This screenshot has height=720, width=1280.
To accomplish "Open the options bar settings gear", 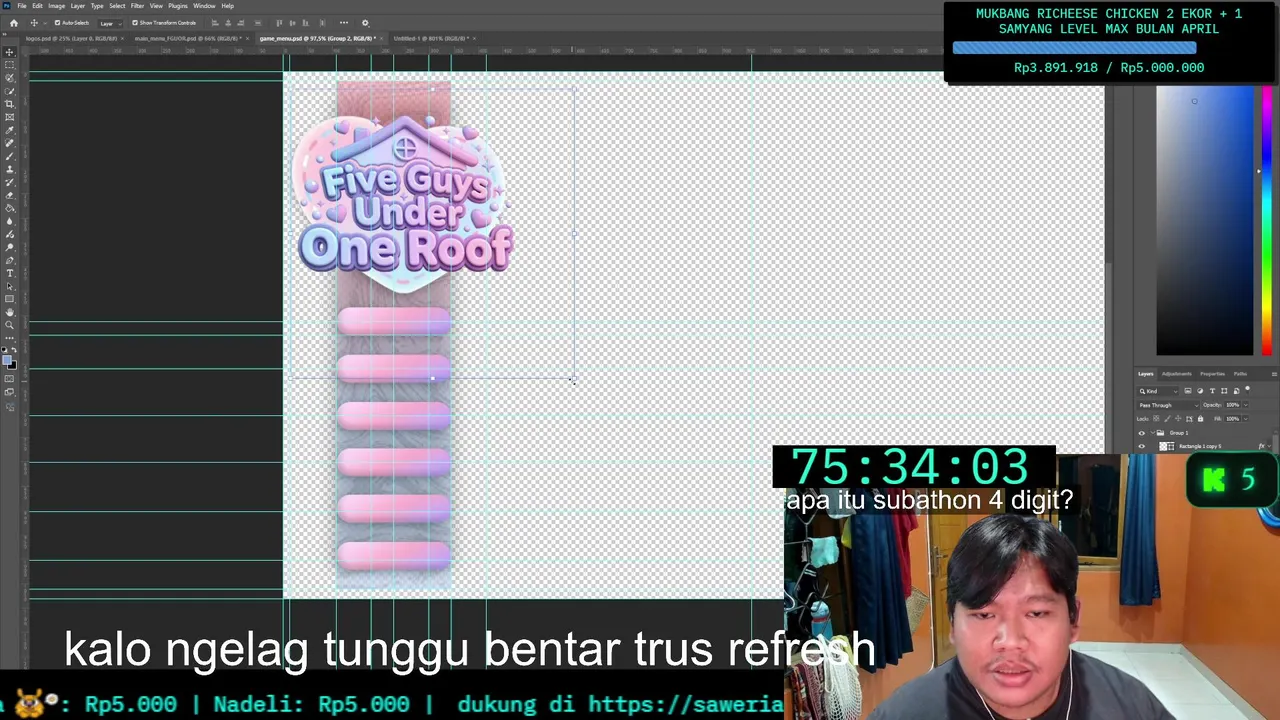I will point(365,23).
